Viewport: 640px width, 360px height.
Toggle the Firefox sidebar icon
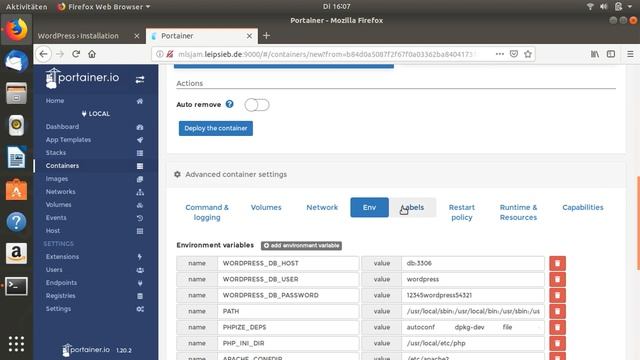pos(611,54)
